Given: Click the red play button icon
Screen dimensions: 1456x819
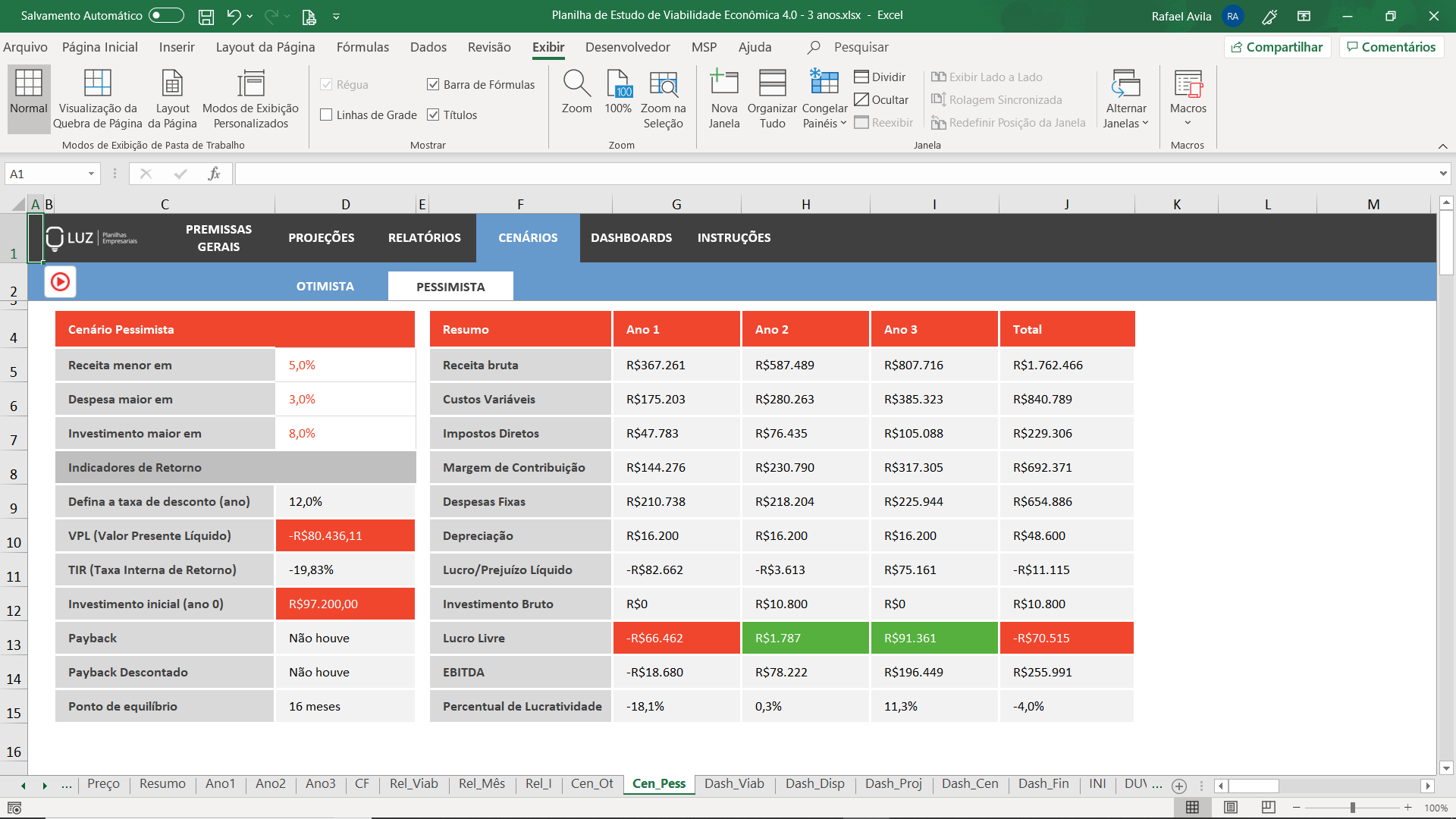Looking at the screenshot, I should click(60, 282).
